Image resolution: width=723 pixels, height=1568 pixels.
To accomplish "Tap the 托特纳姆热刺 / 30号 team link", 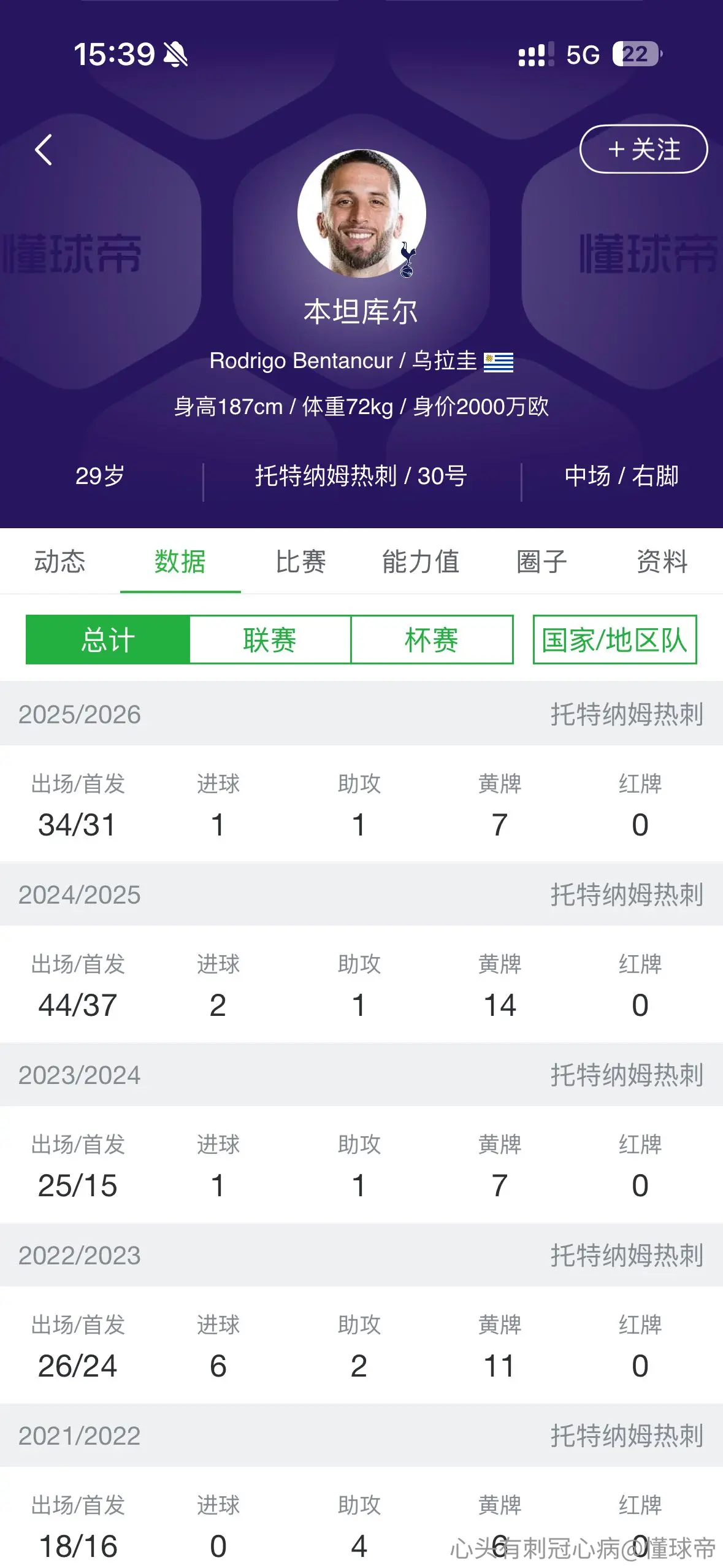I will [x=361, y=476].
